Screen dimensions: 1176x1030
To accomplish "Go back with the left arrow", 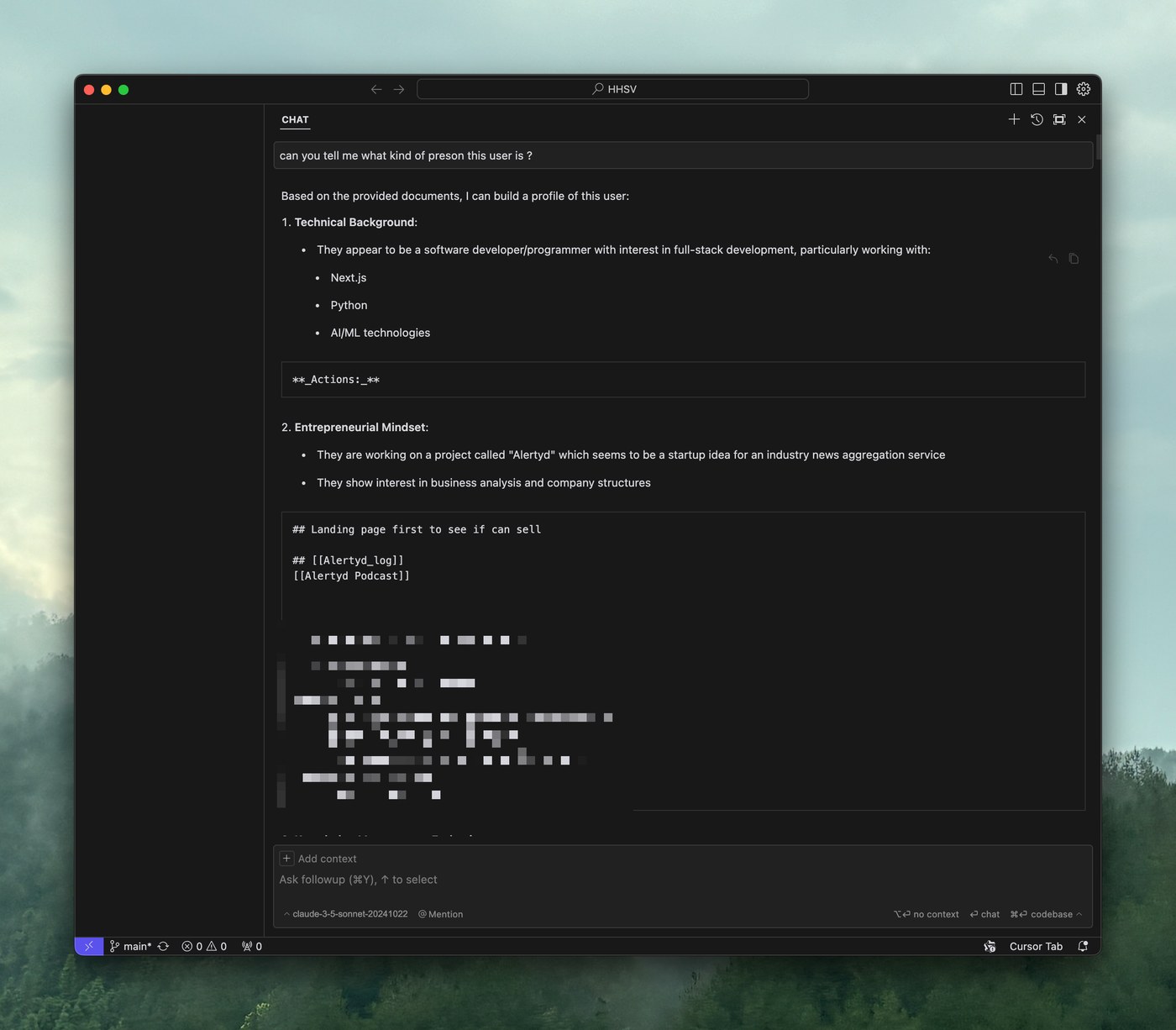I will [x=376, y=89].
